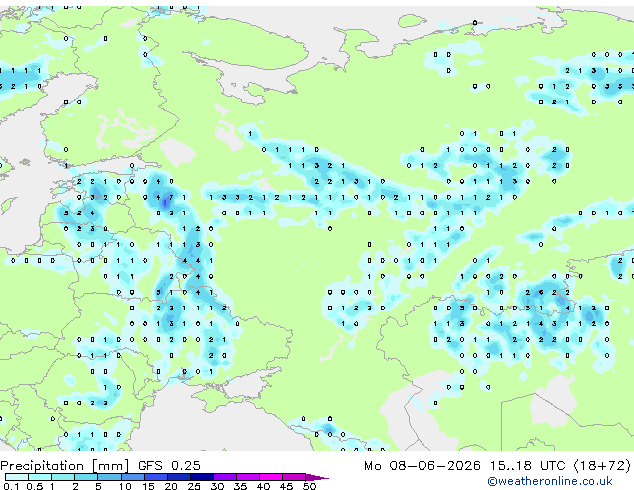This screenshot has width=634, height=490.
Task: Click the 'Precipitation [mm] GFS 0.25' map title
Action: 100,466
